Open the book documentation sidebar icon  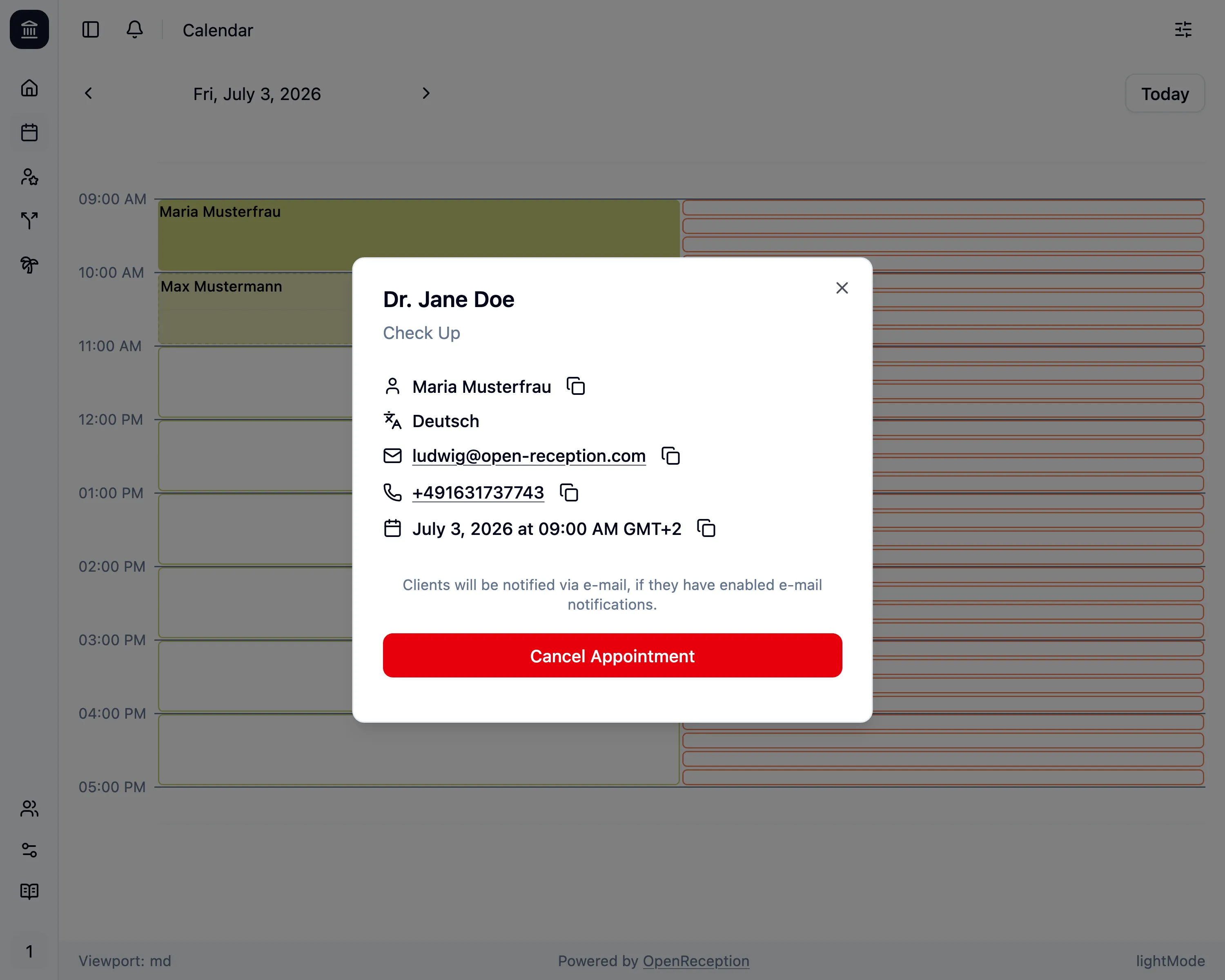coord(29,891)
